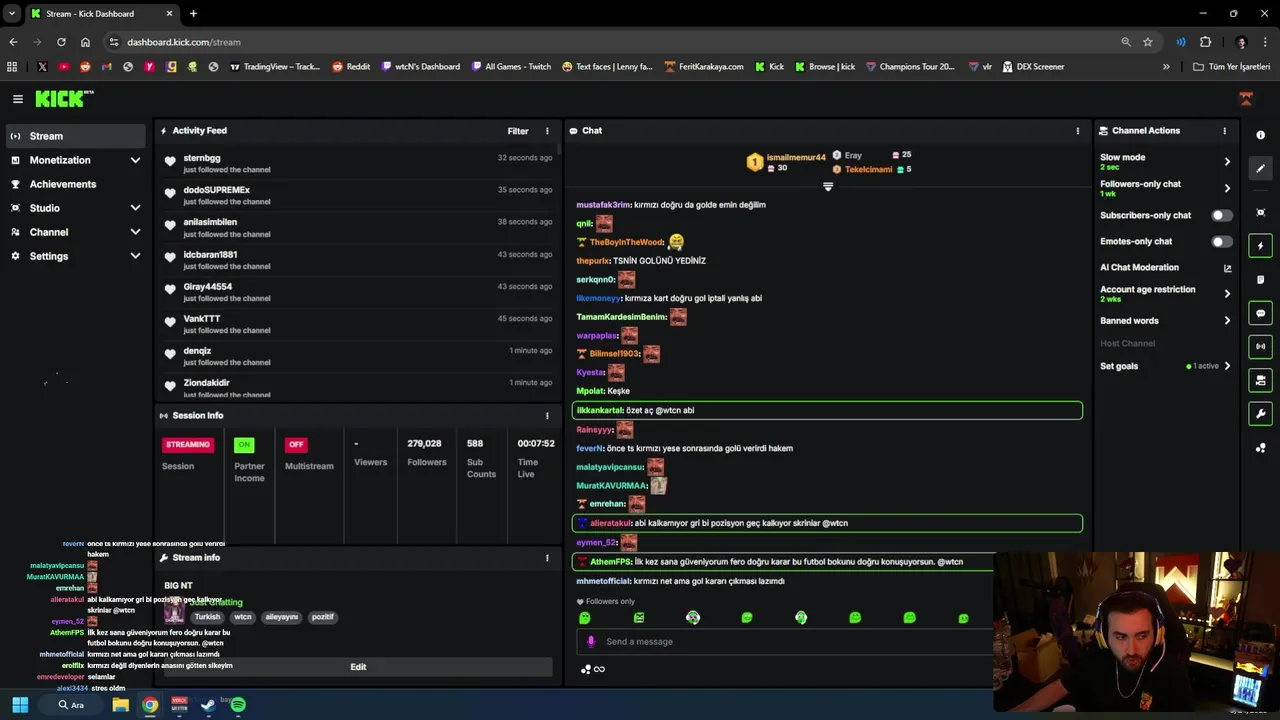
Task: Click the lightning bolt icon in right toolbar
Action: [1260, 246]
